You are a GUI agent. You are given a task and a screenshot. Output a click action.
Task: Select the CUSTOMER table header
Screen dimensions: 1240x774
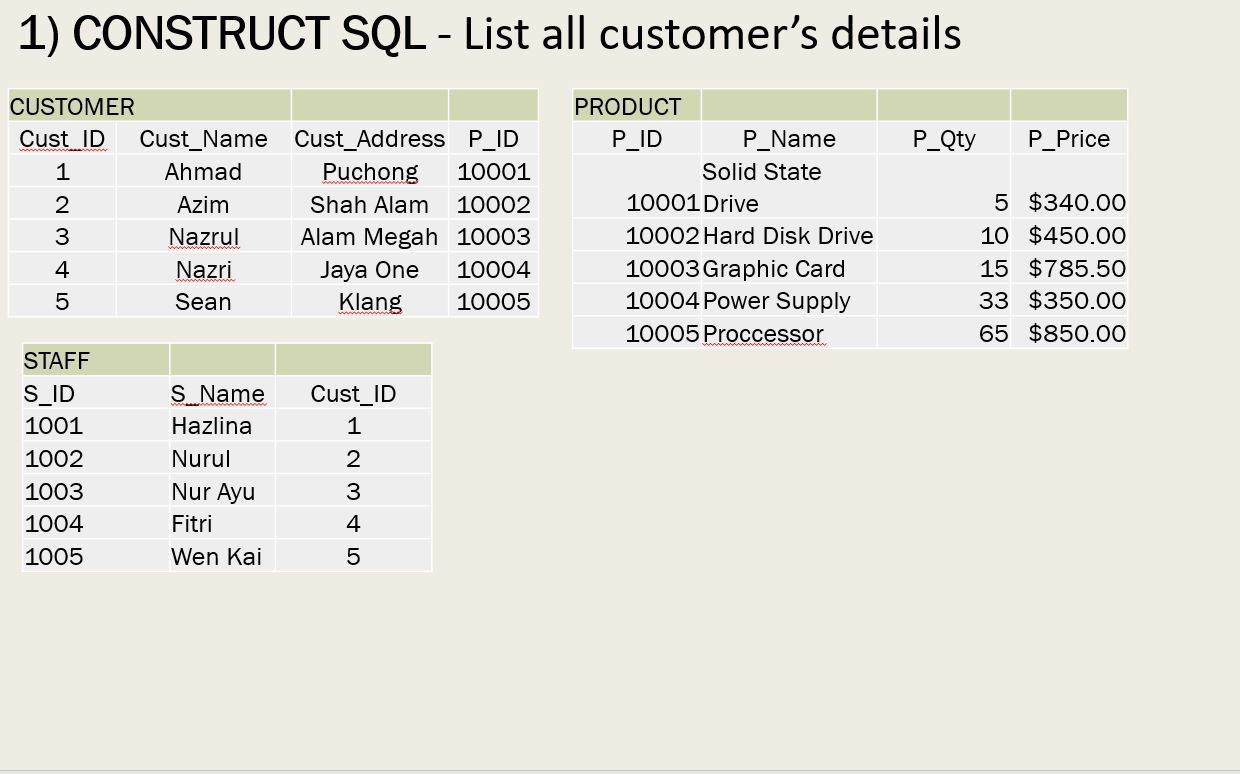pos(72,104)
